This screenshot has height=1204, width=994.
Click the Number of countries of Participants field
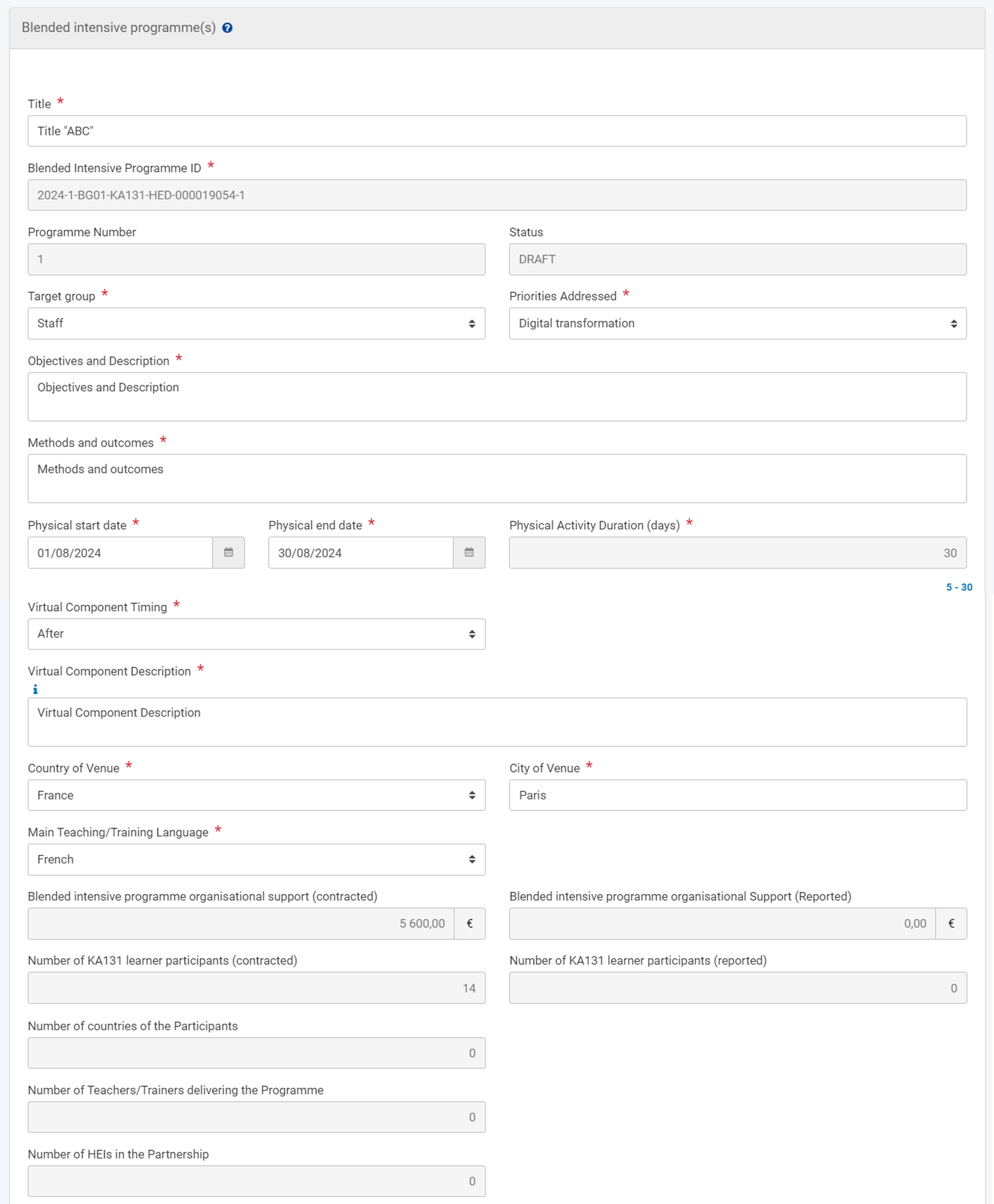pyautogui.click(x=257, y=1052)
